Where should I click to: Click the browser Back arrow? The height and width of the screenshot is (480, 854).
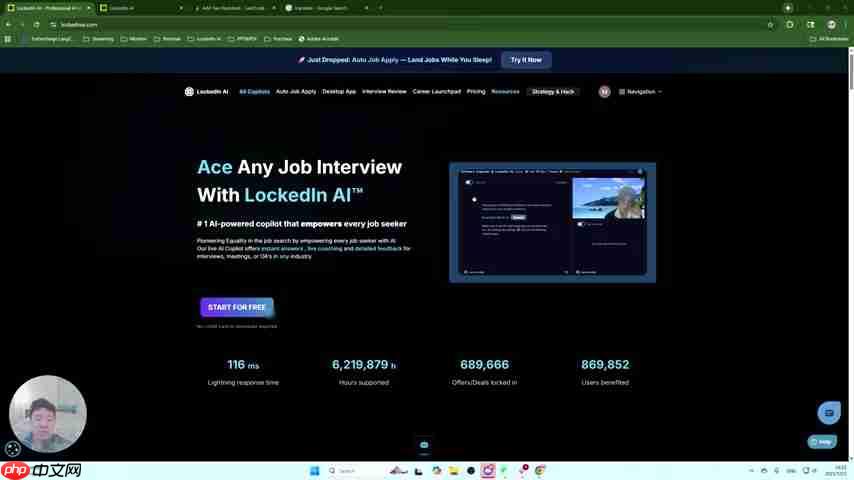pos(8,25)
